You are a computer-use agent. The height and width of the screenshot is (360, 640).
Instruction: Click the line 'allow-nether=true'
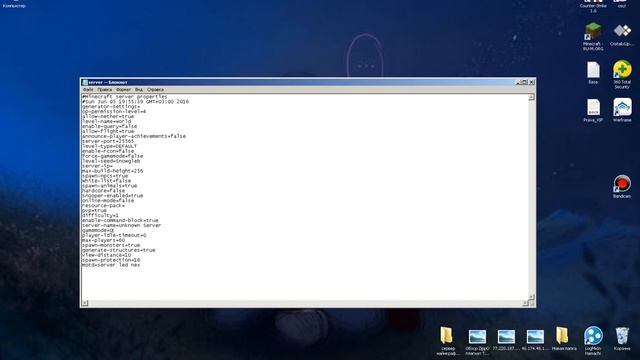[108, 116]
